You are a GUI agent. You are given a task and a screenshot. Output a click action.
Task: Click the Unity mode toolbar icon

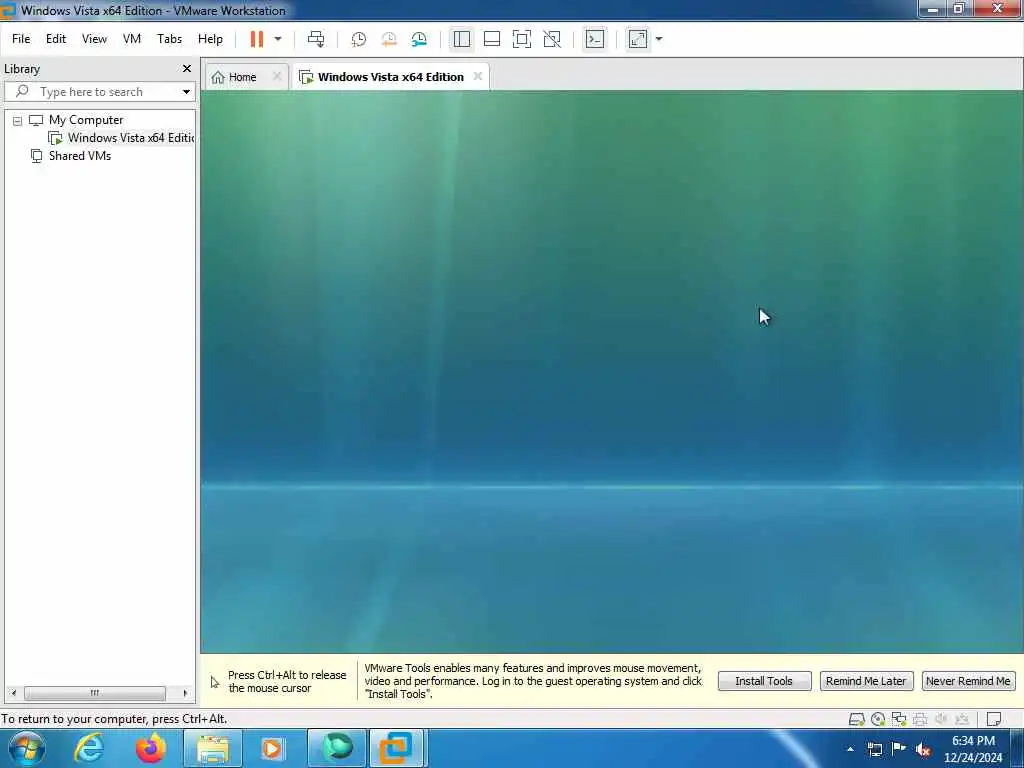tap(552, 39)
